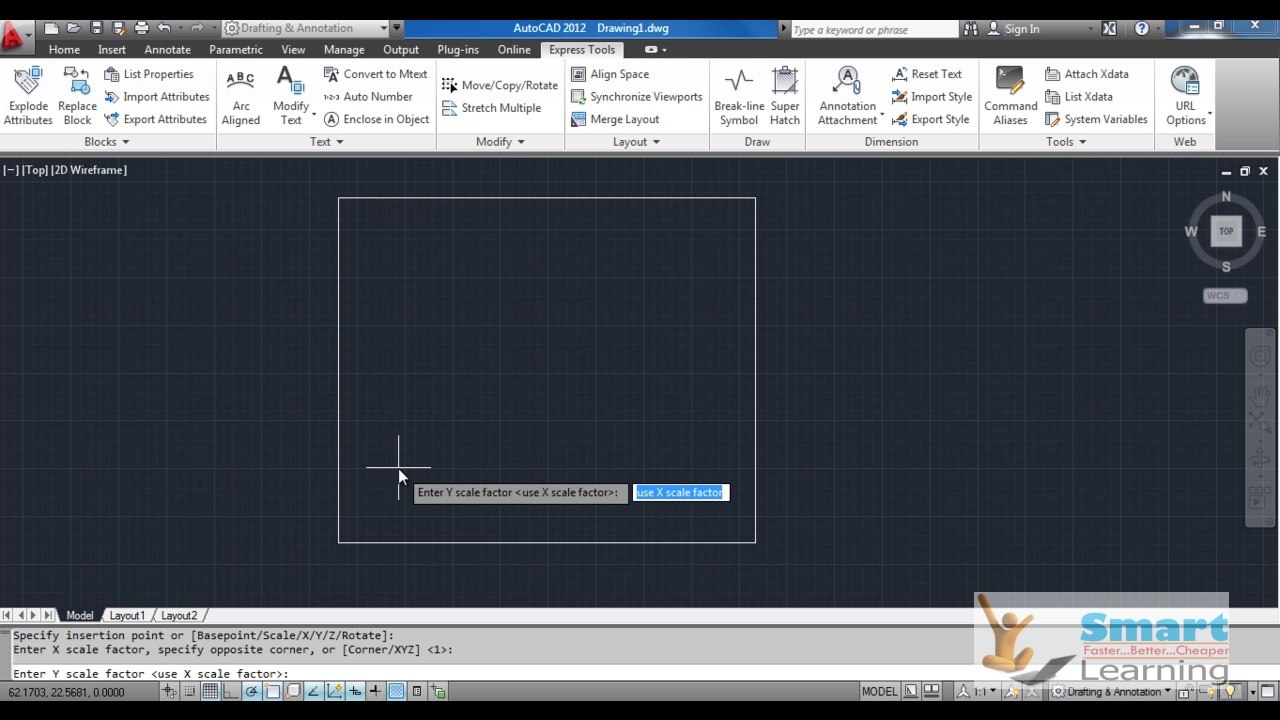Click the Y scale factor dynamic input box

click(x=681, y=492)
